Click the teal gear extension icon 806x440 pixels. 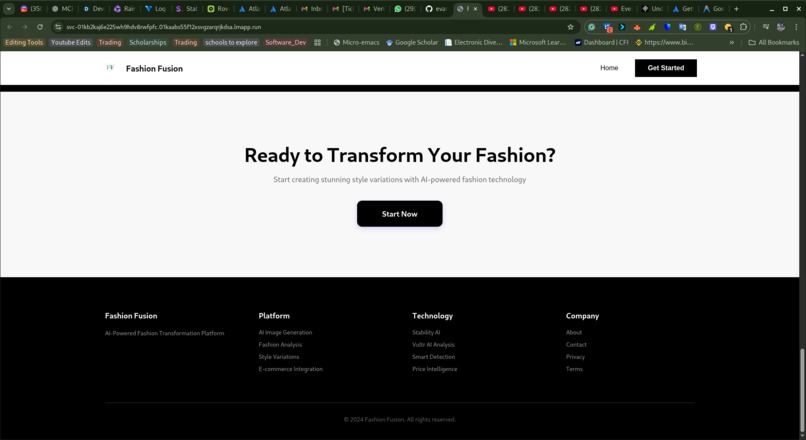tap(592, 27)
